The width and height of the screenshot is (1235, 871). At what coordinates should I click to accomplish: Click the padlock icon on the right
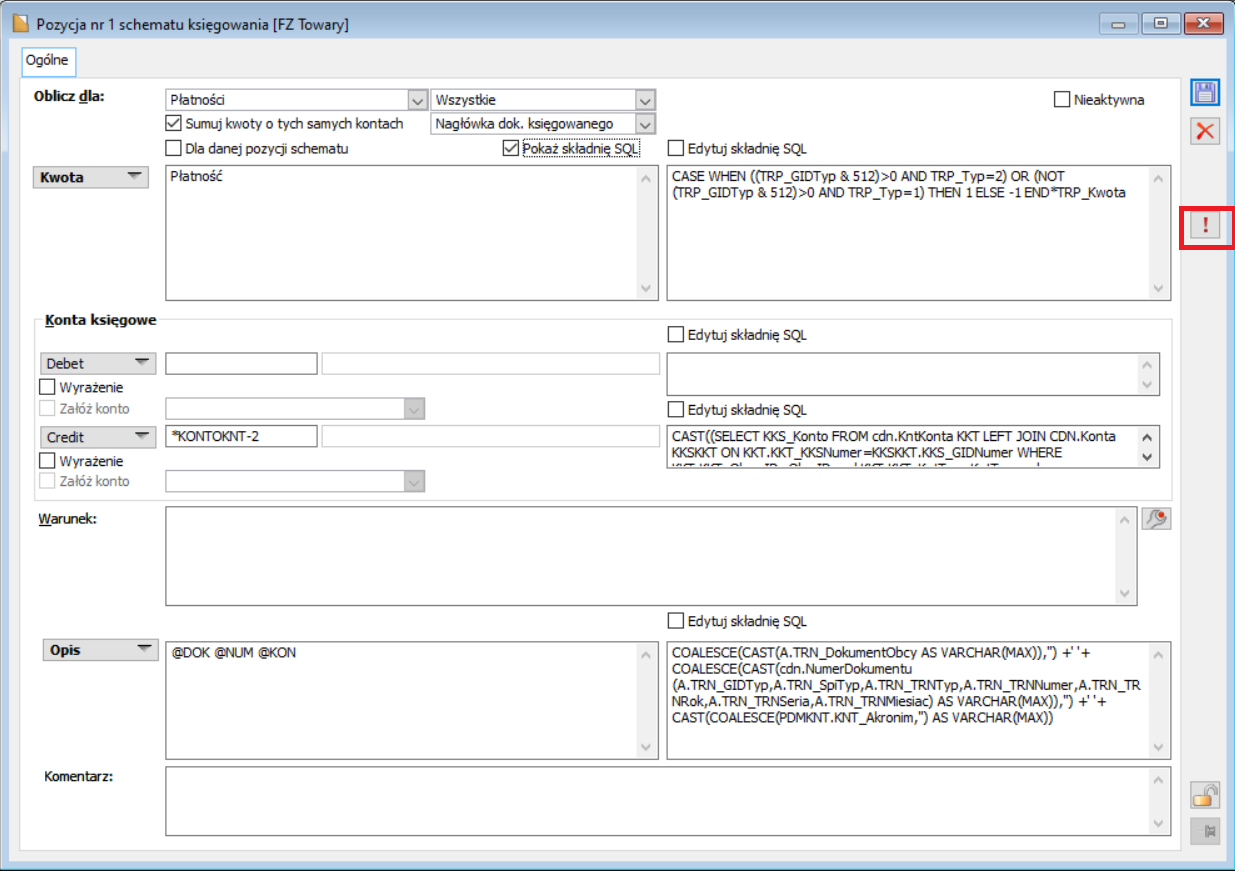click(1205, 796)
